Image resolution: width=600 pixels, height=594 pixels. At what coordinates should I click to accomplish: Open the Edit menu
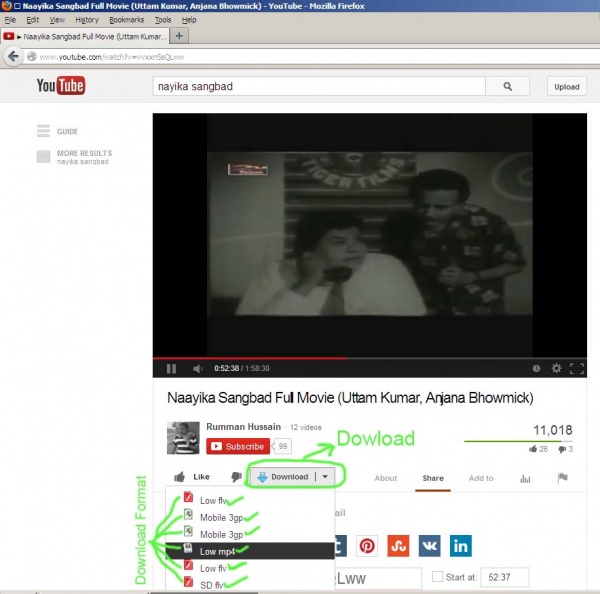[33, 20]
